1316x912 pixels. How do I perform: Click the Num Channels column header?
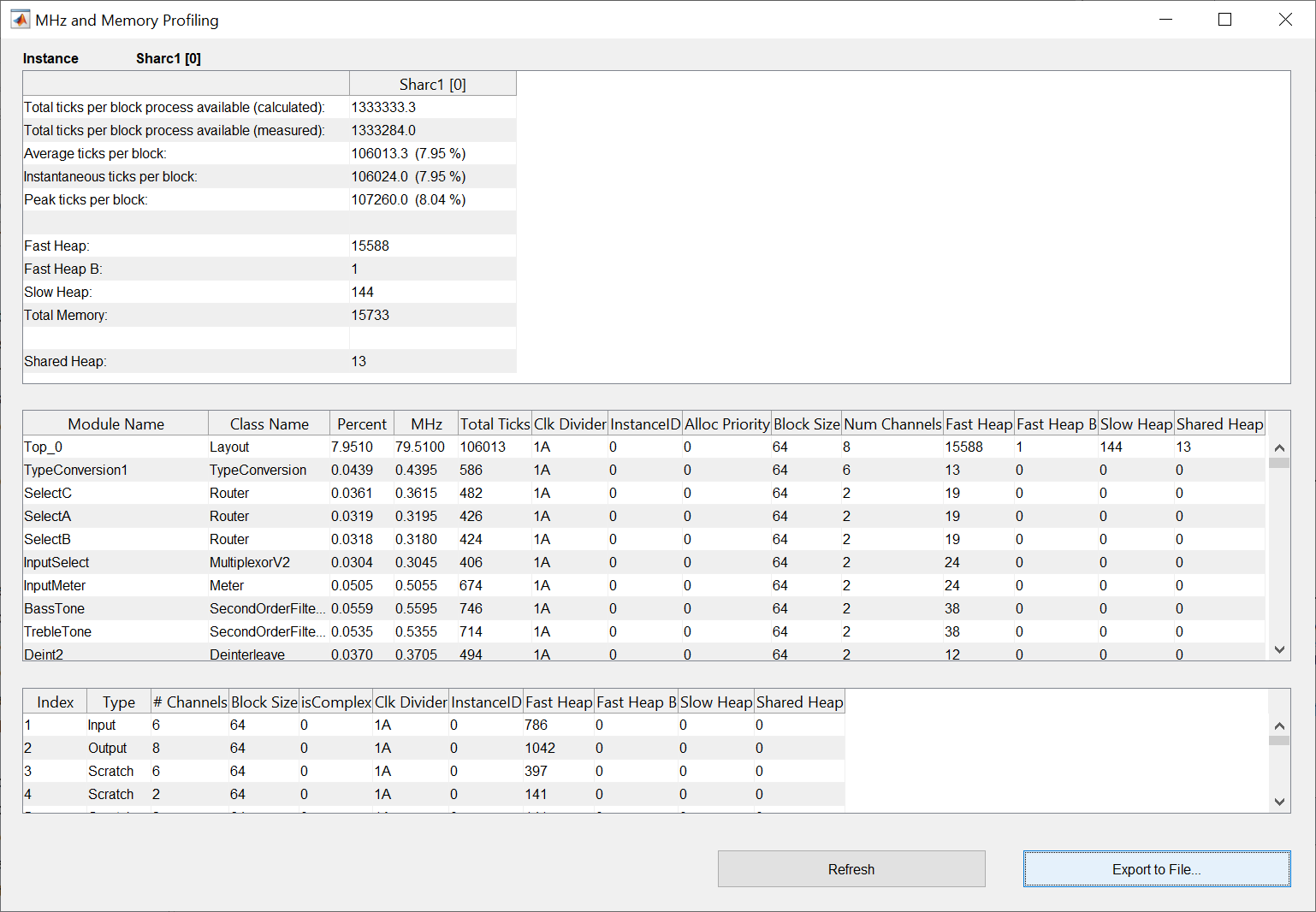pyautogui.click(x=892, y=423)
